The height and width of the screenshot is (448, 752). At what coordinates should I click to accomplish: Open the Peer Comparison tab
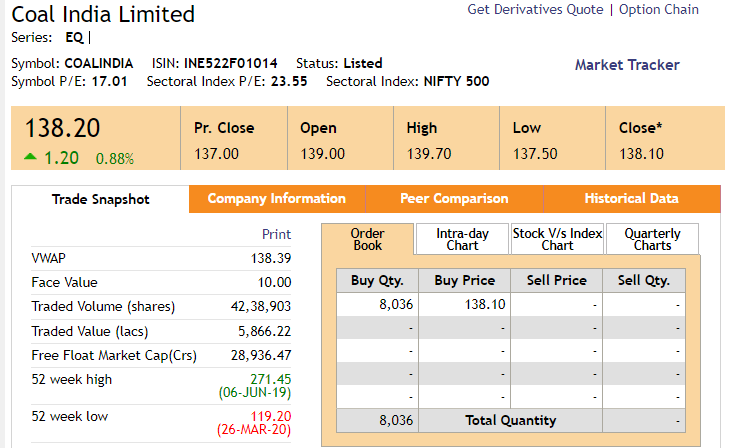(454, 199)
